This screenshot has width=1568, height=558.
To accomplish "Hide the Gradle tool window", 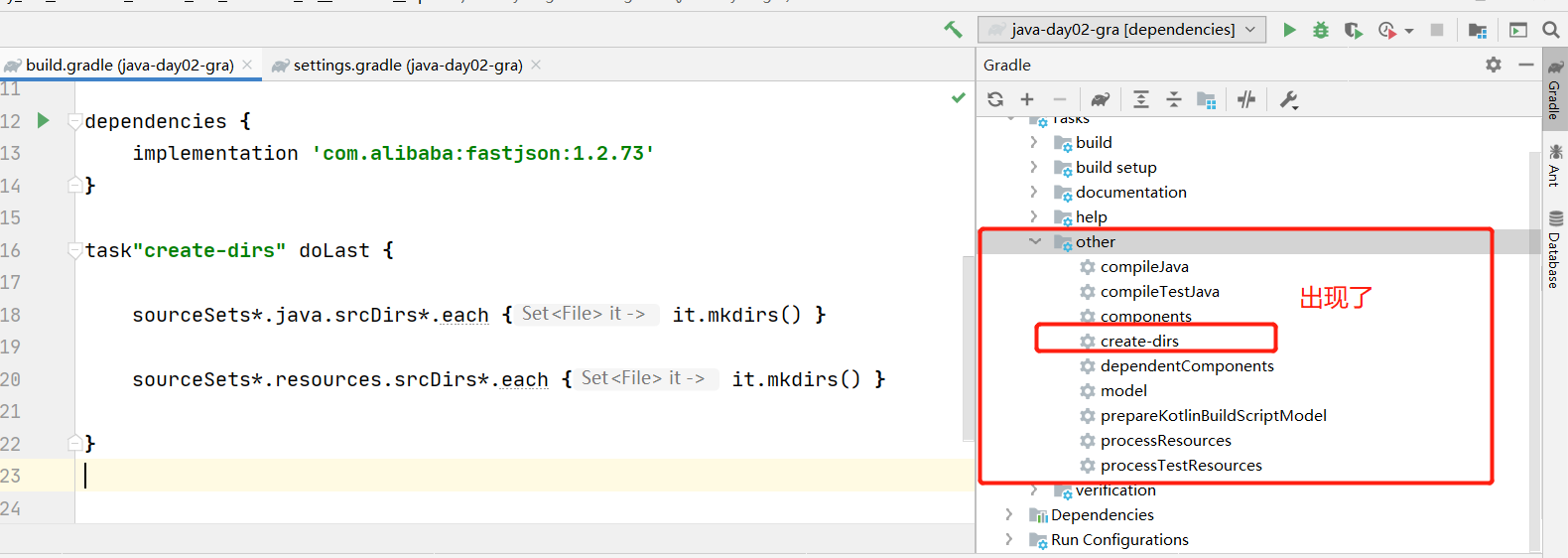I will tap(1526, 65).
